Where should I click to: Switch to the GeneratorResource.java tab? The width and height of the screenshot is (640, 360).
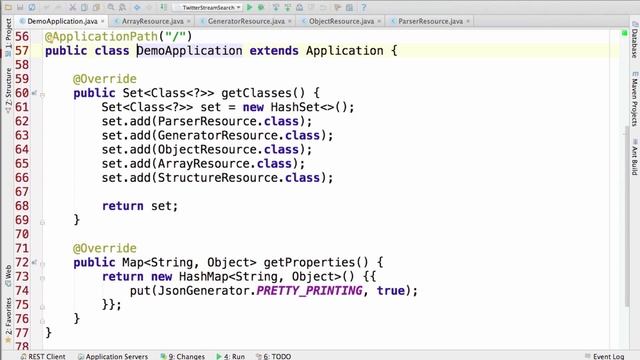(246, 21)
